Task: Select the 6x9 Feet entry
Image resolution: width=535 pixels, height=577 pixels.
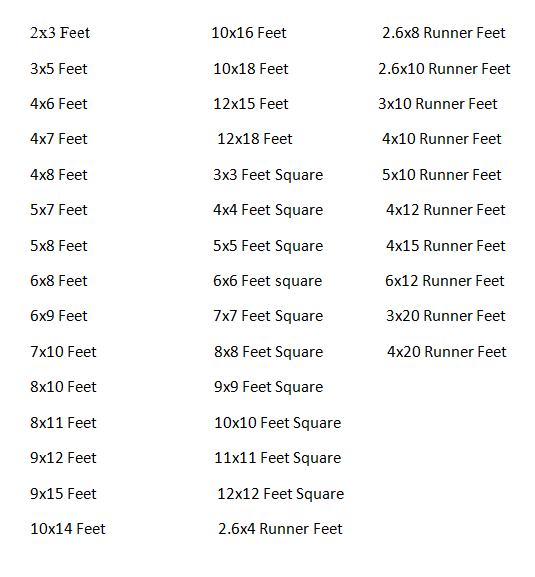Action: click(x=59, y=316)
